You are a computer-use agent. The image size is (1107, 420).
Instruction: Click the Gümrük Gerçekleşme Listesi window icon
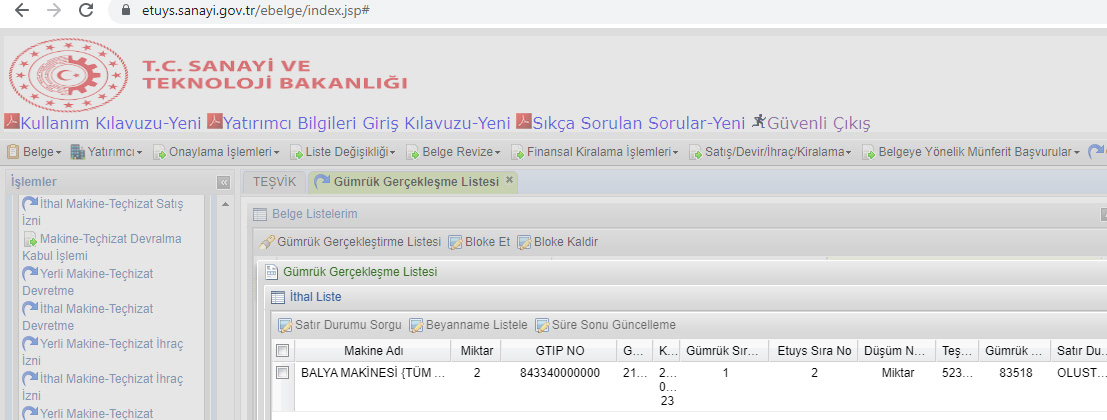272,272
